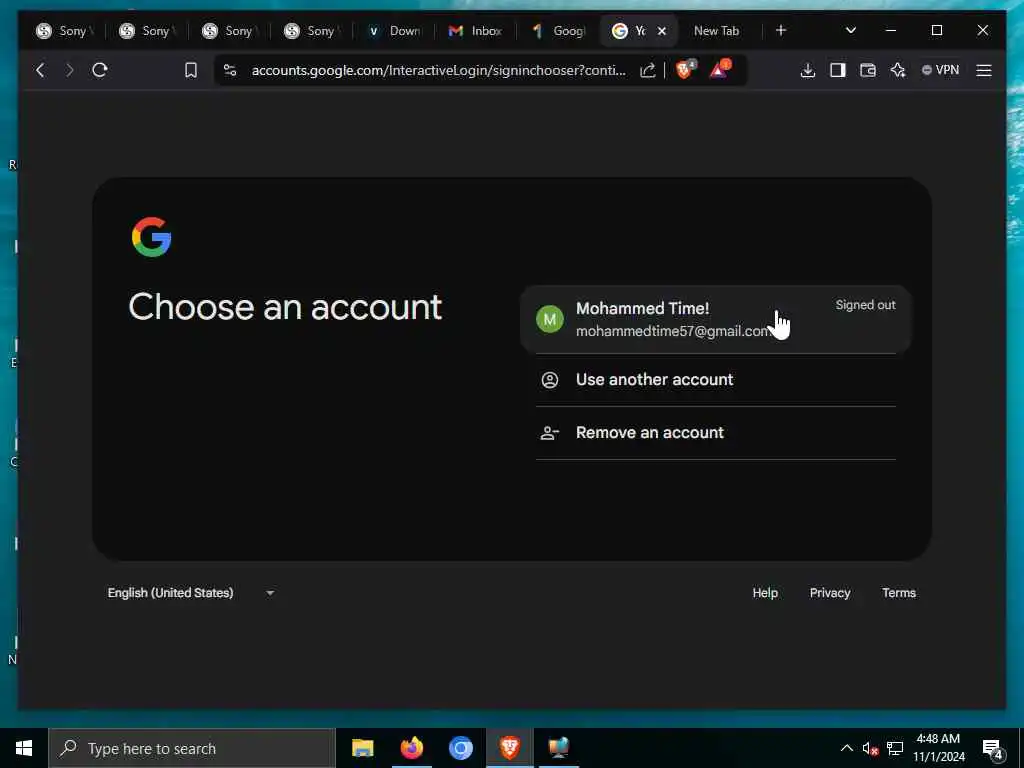Open the Brave Rewards triangle icon

tap(720, 69)
